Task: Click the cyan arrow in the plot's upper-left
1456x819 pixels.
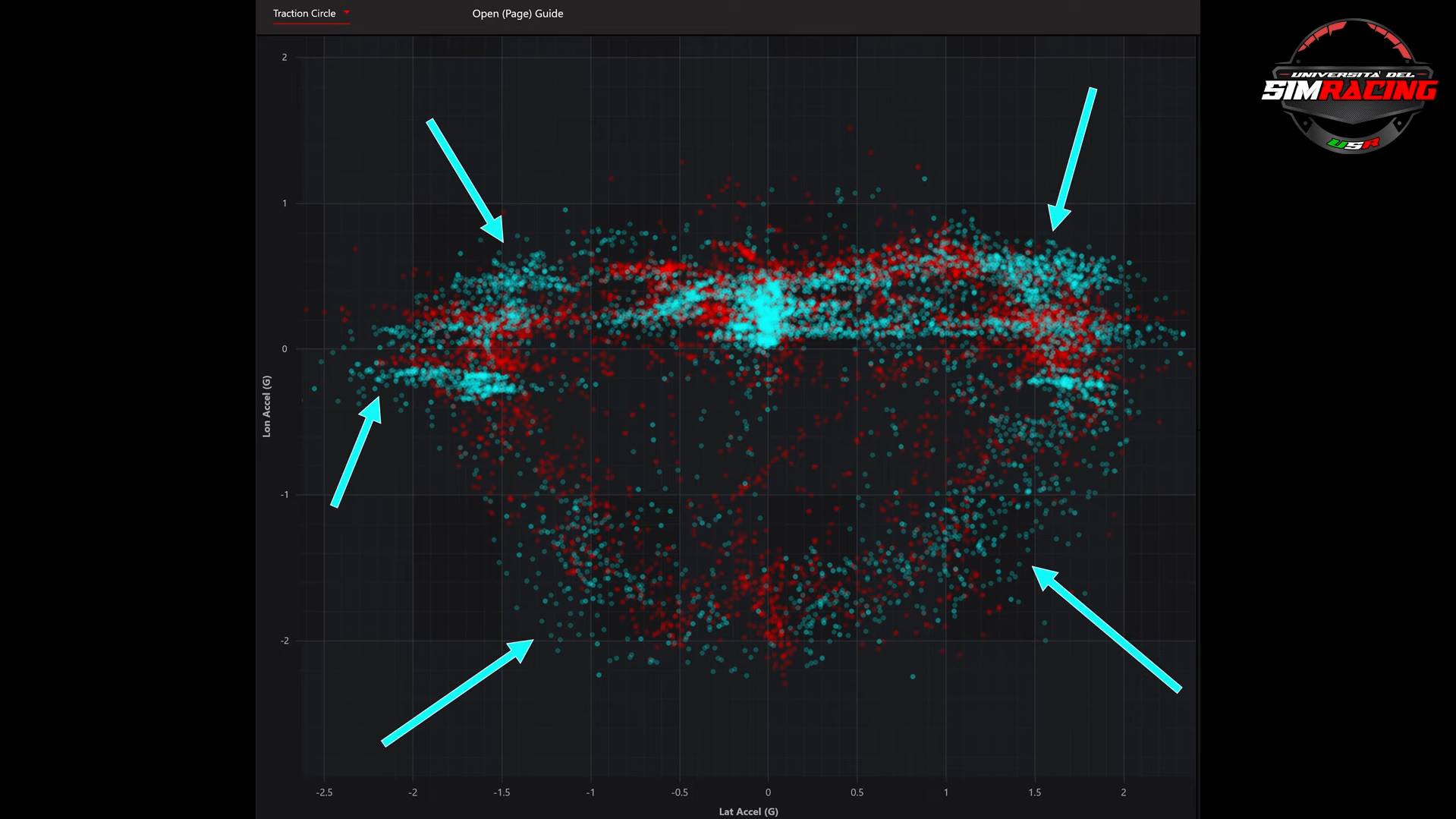Action: pos(465,180)
